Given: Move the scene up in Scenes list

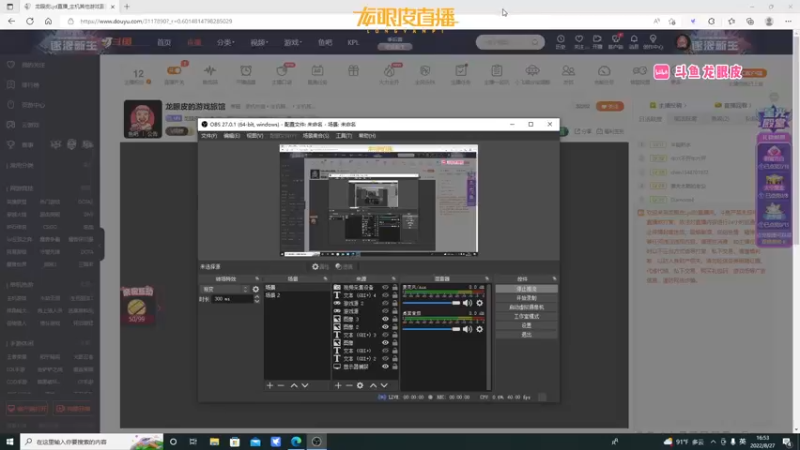Looking at the screenshot, I should pos(294,386).
